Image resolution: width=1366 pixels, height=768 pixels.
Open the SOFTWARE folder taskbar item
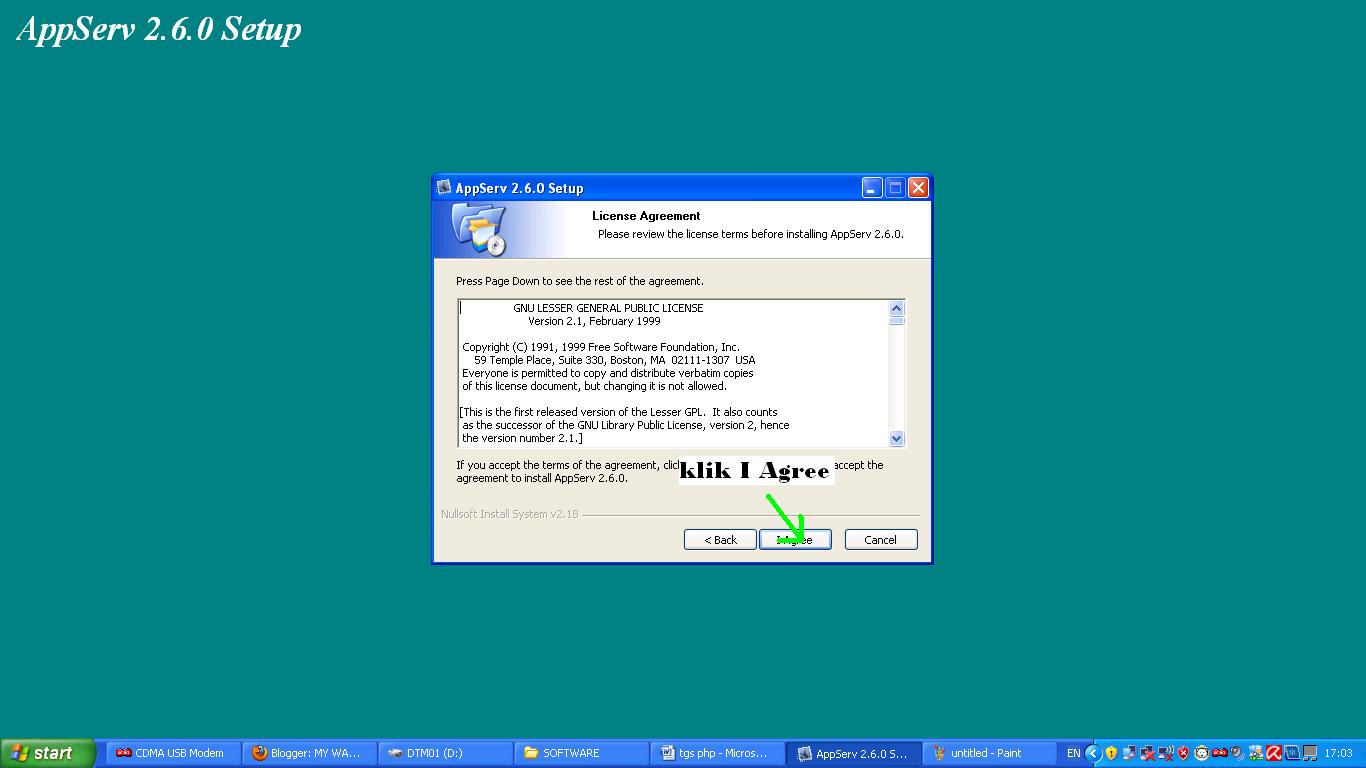coord(581,753)
